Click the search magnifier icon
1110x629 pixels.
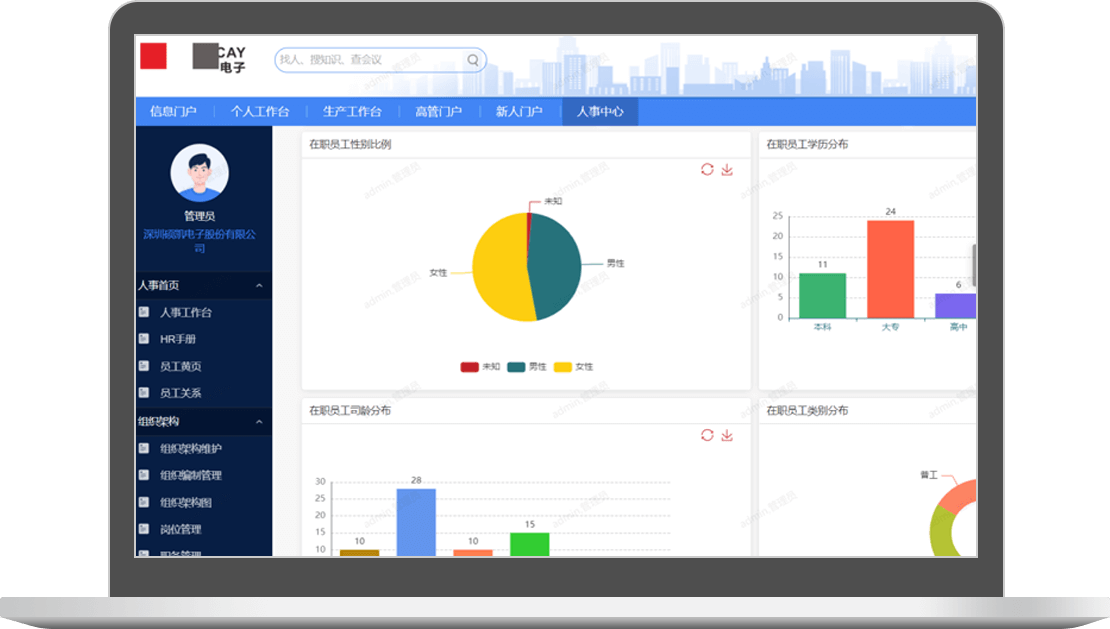[x=473, y=60]
